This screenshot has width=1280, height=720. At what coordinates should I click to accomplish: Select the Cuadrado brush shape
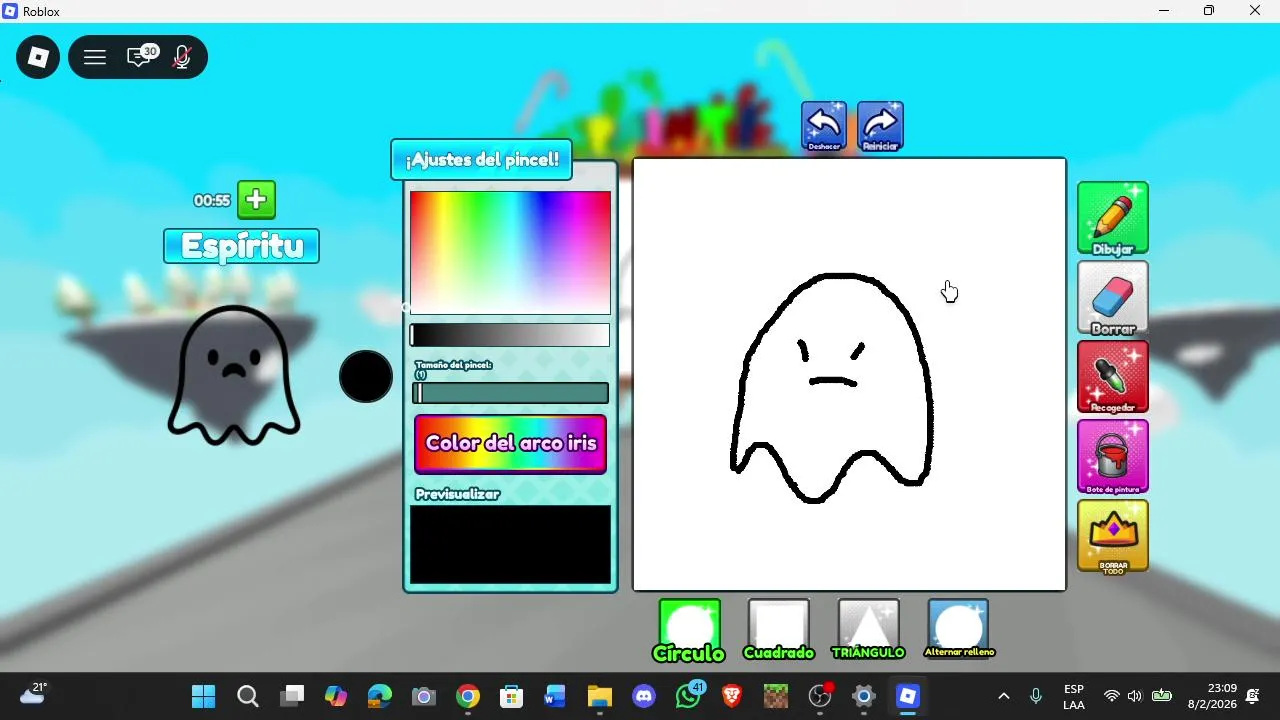779,630
